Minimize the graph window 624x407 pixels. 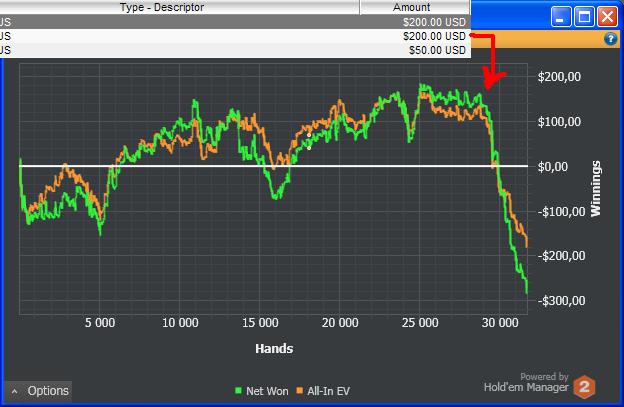pyautogui.click(x=561, y=17)
